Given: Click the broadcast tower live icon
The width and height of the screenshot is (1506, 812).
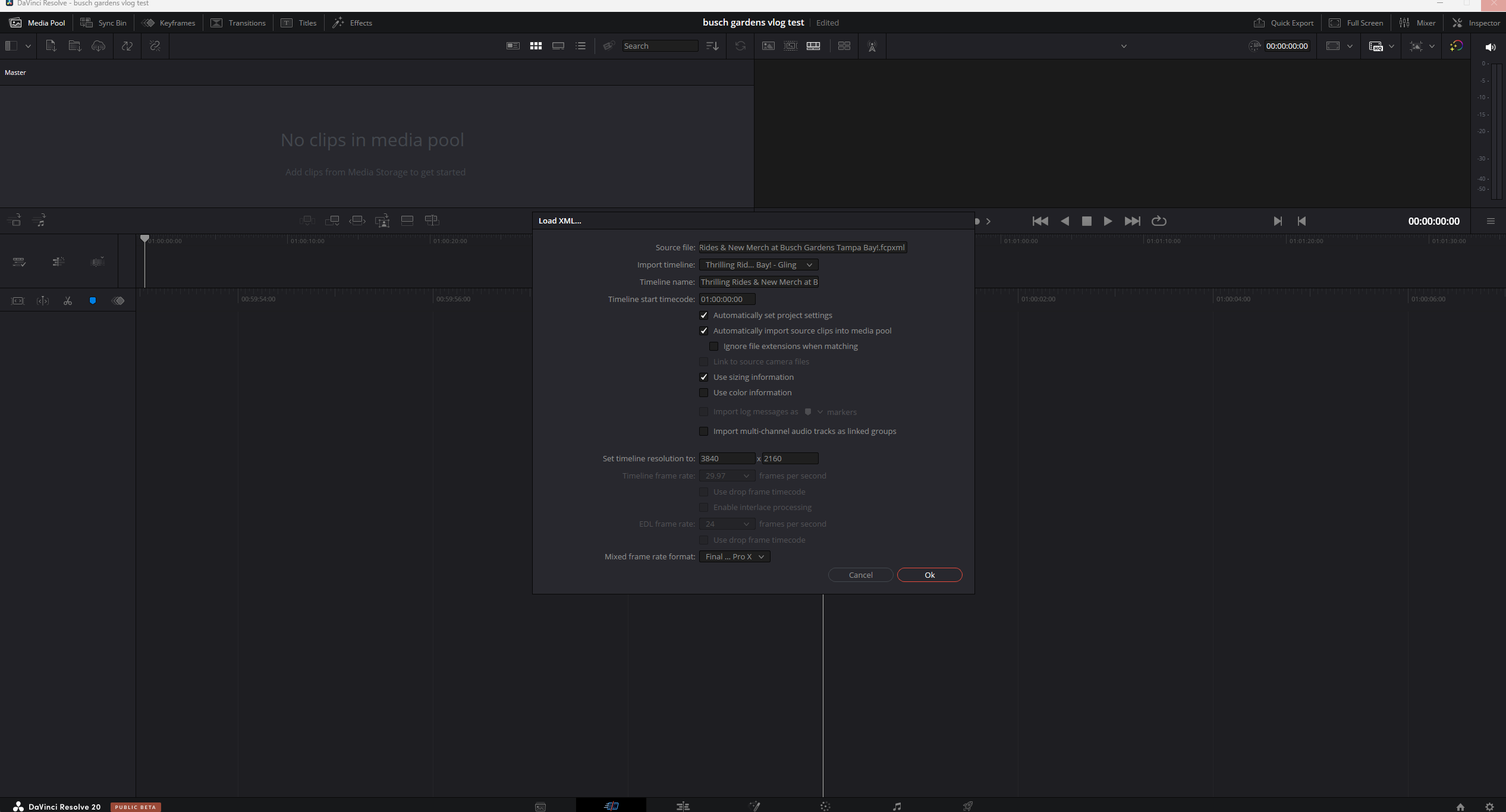Looking at the screenshot, I should click(872, 46).
